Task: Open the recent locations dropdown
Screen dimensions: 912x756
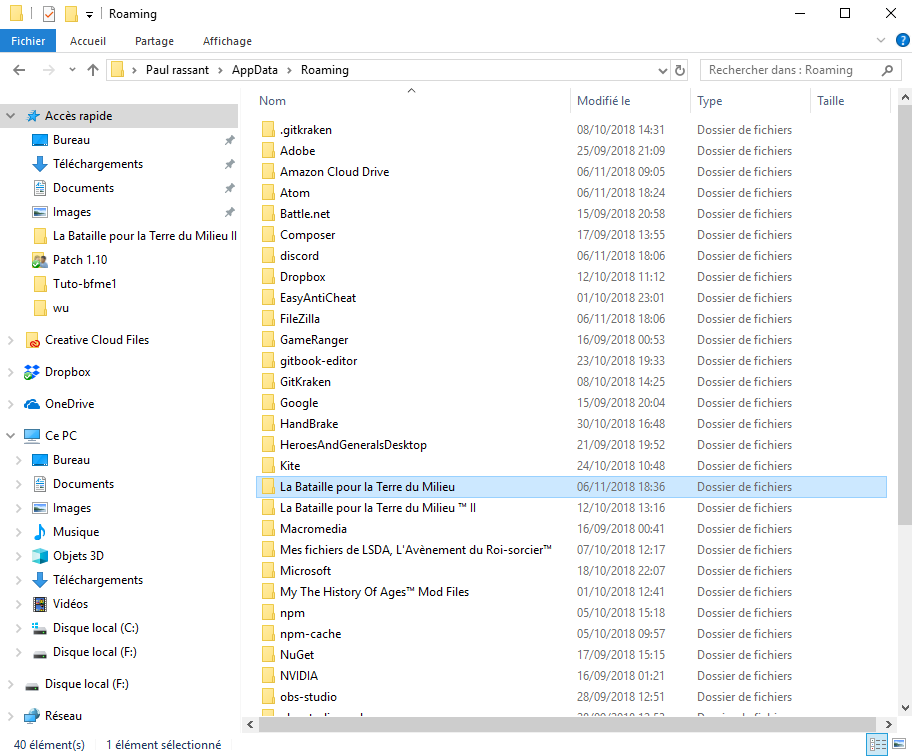Action: click(x=72, y=70)
